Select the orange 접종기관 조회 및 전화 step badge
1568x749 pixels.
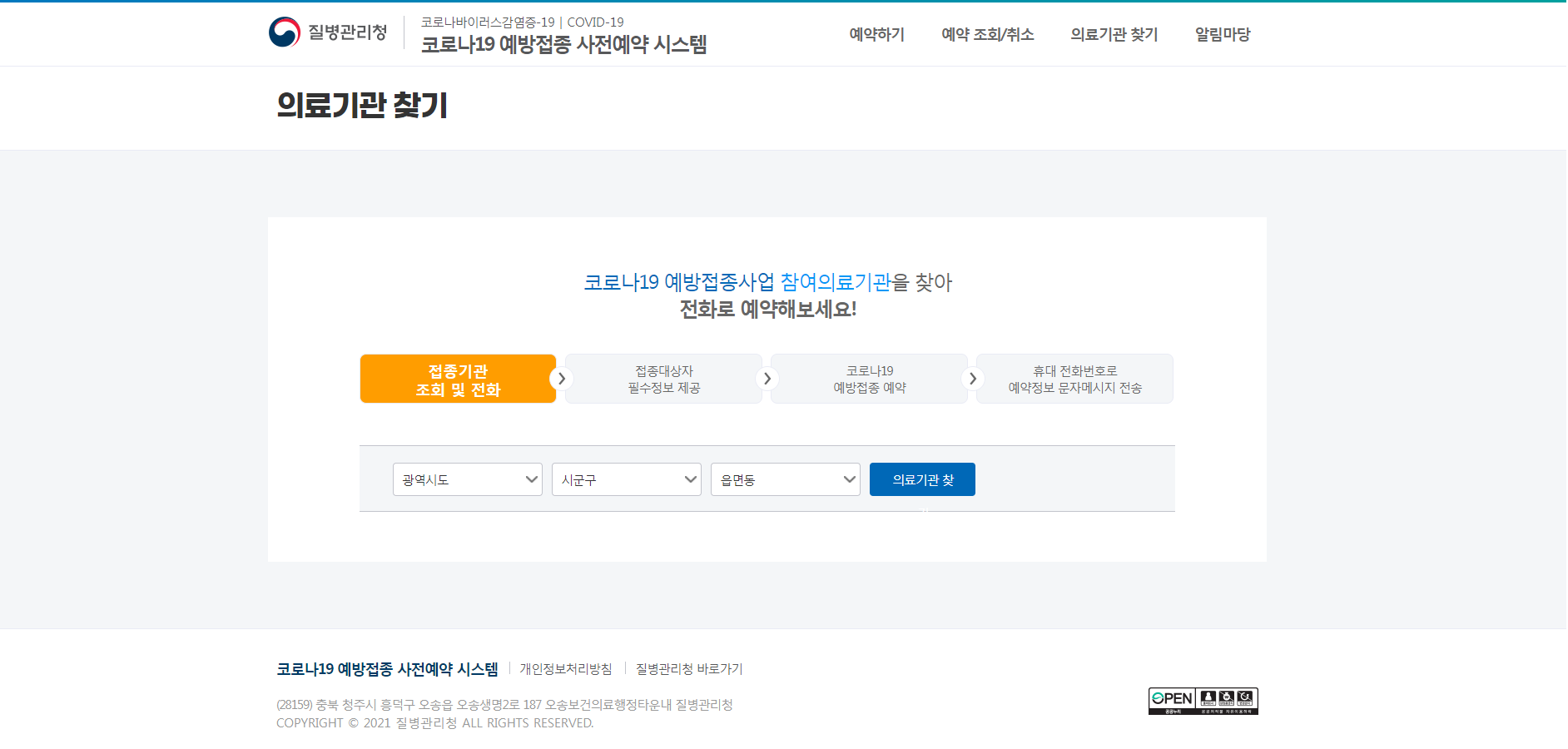(458, 378)
